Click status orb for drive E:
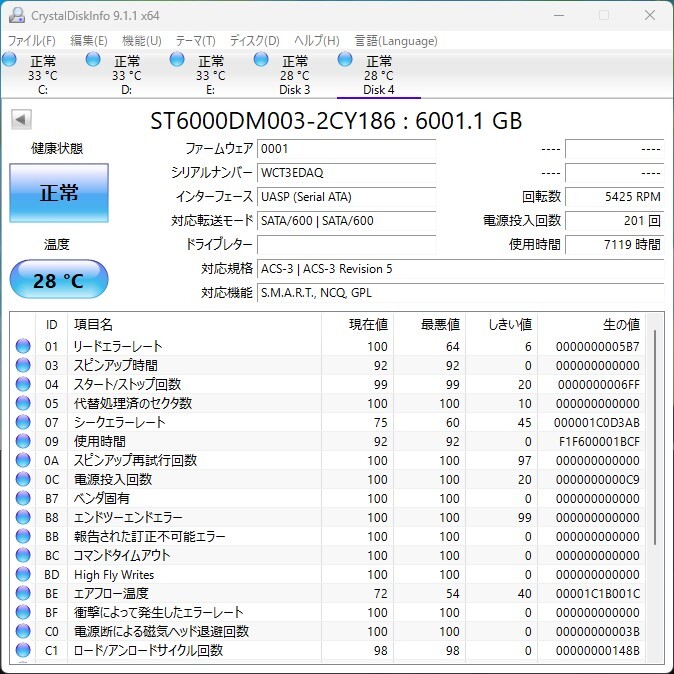The image size is (674, 674). pyautogui.click(x=177, y=59)
